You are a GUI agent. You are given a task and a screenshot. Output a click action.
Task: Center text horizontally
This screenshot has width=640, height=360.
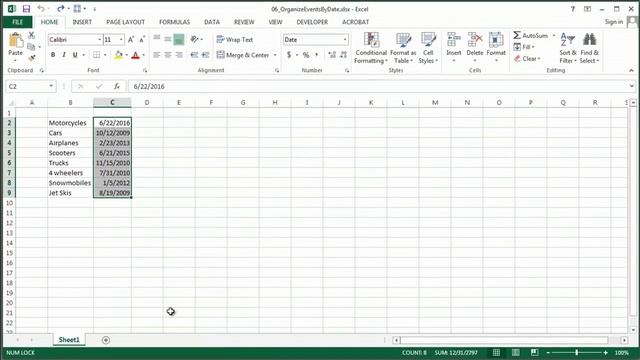pyautogui.click(x=168, y=55)
